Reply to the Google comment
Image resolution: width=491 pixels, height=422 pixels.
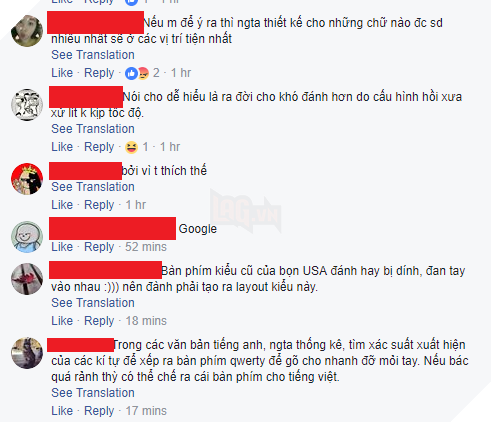(x=99, y=247)
